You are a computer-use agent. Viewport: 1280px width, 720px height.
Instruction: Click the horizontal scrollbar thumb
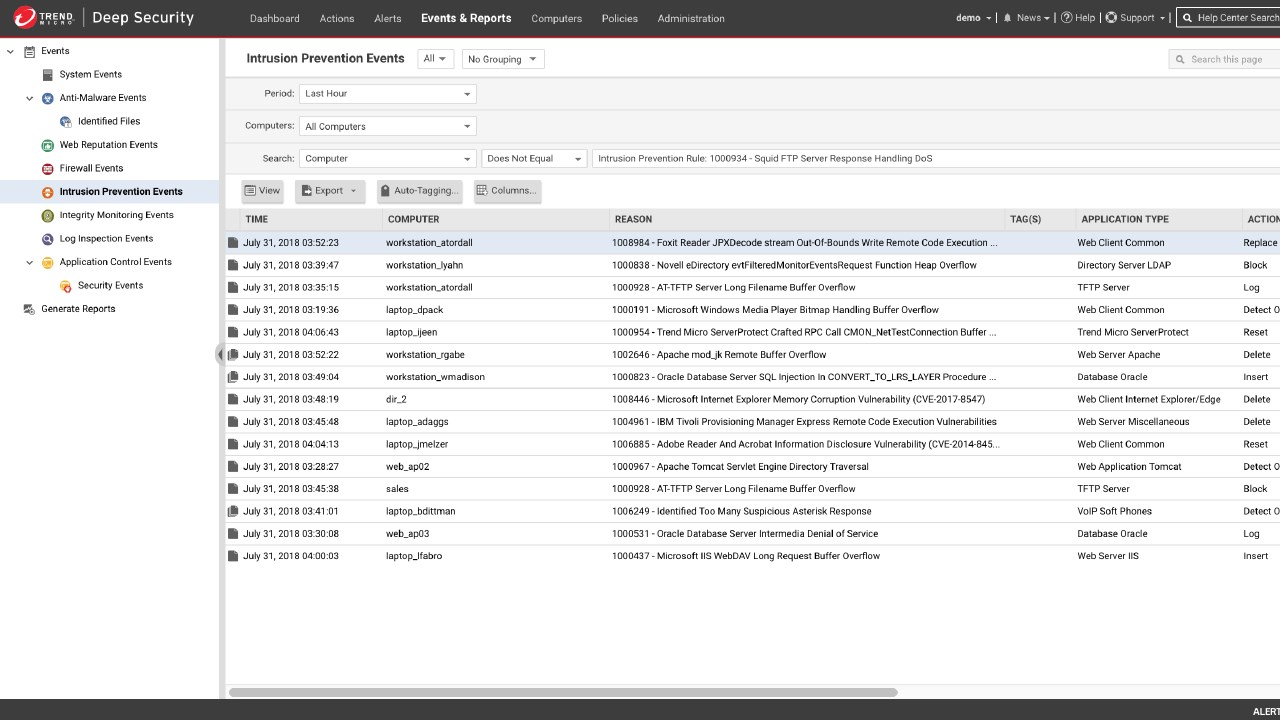(563, 692)
